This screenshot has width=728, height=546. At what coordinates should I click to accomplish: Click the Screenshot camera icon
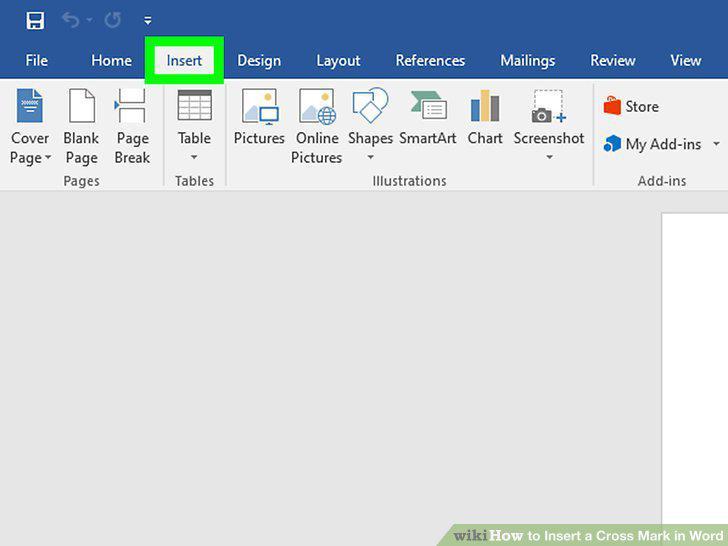549,106
